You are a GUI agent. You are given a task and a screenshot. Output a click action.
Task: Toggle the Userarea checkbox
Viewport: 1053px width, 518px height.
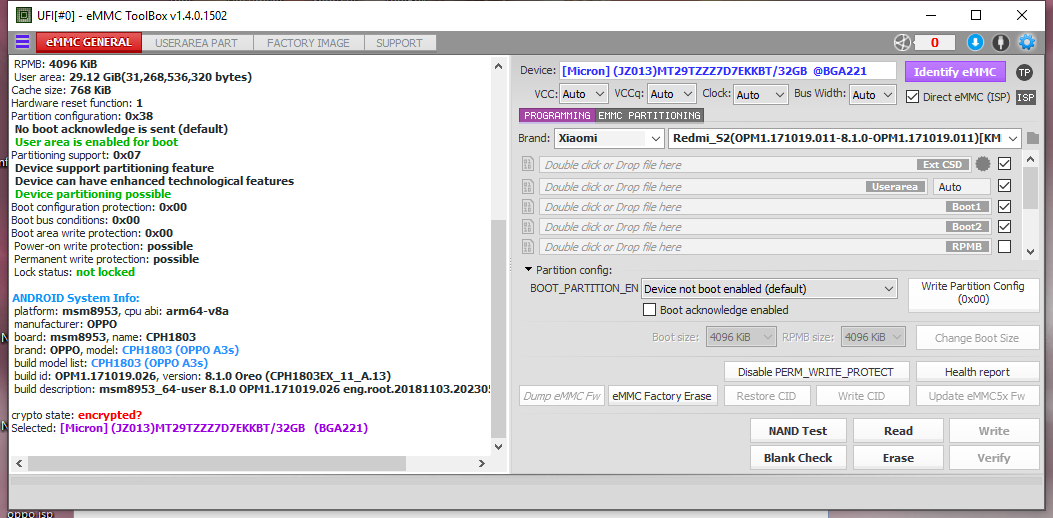(1005, 185)
